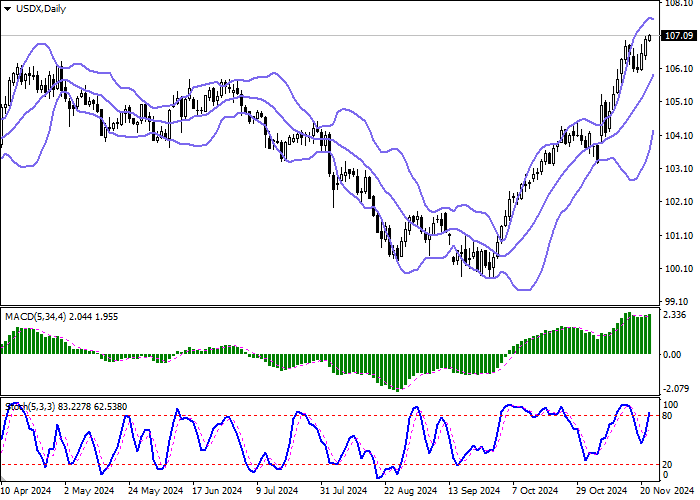Click the 9 Jul 2024 date label

coord(277,491)
